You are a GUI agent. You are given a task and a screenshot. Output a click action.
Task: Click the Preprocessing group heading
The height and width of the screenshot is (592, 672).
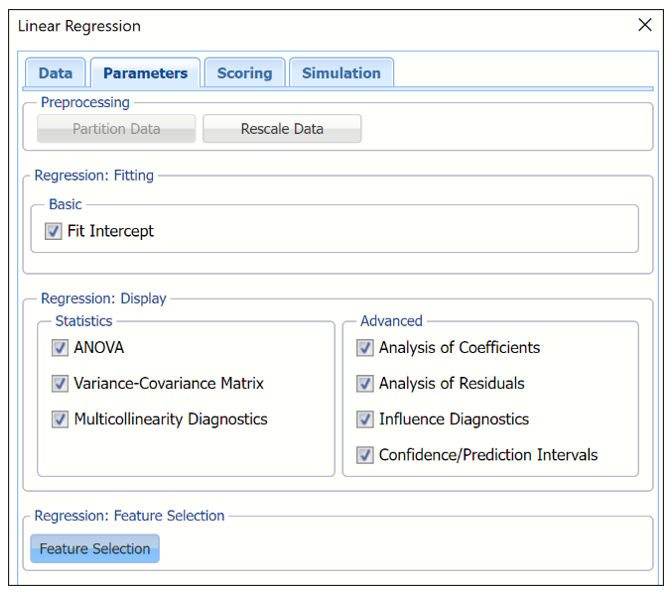point(85,103)
